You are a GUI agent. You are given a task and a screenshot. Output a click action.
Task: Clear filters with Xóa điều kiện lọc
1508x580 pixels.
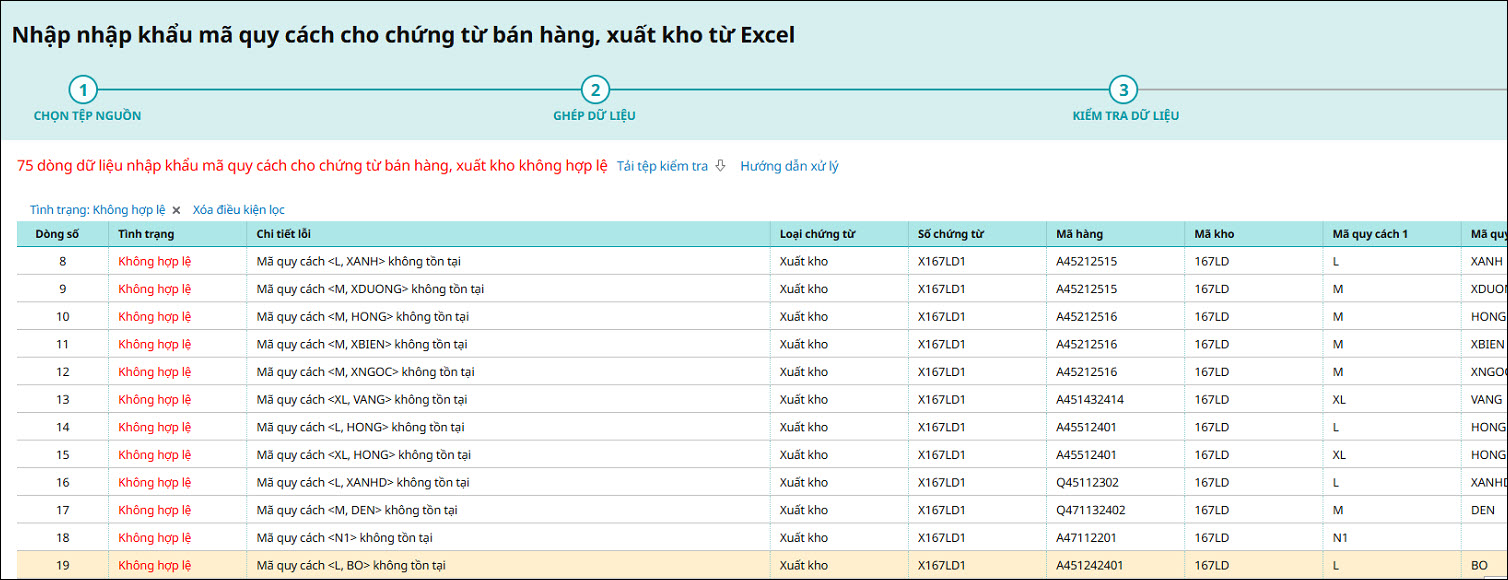[x=238, y=210]
